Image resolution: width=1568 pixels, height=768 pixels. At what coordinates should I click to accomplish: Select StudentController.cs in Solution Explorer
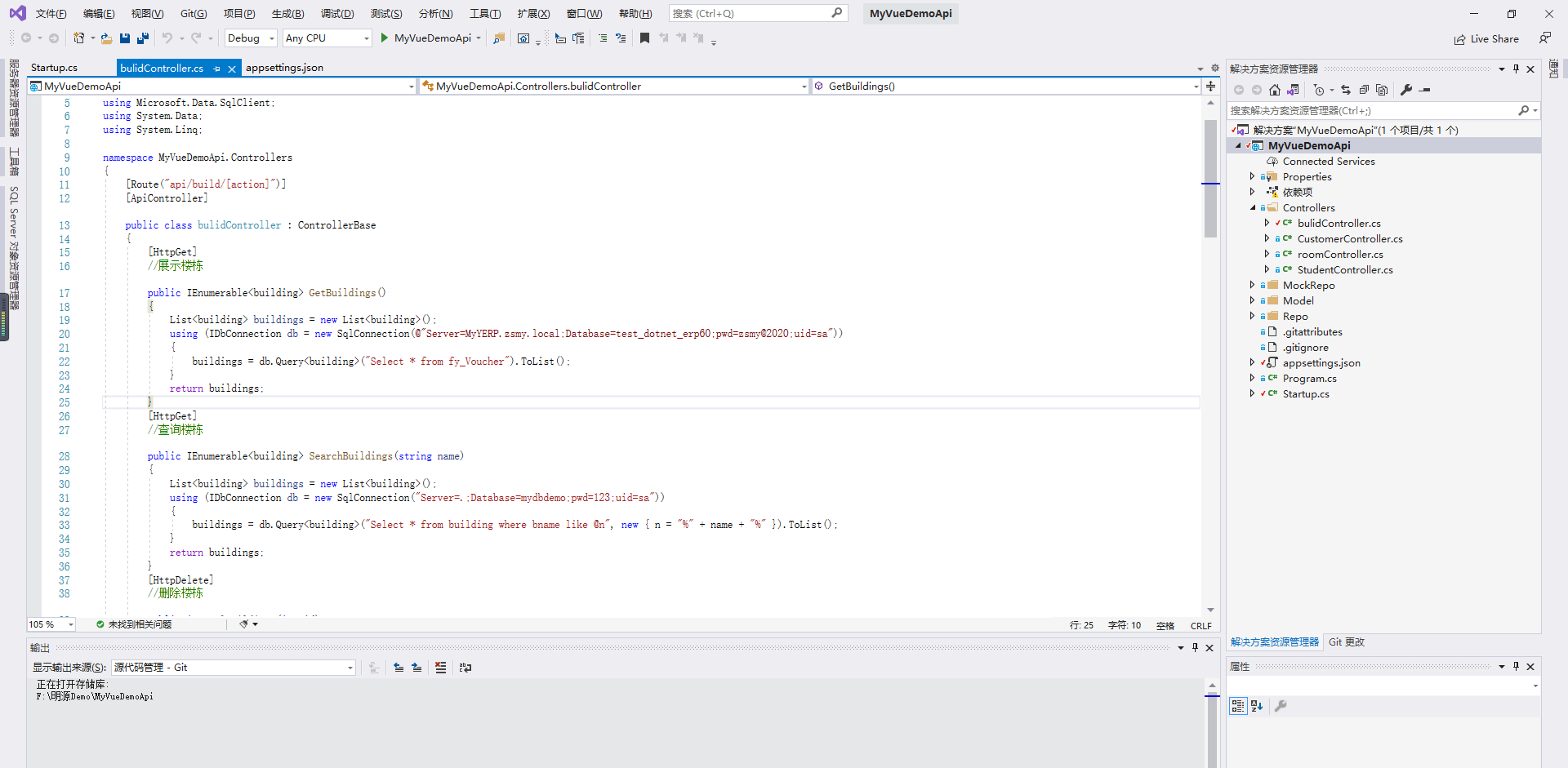1345,270
